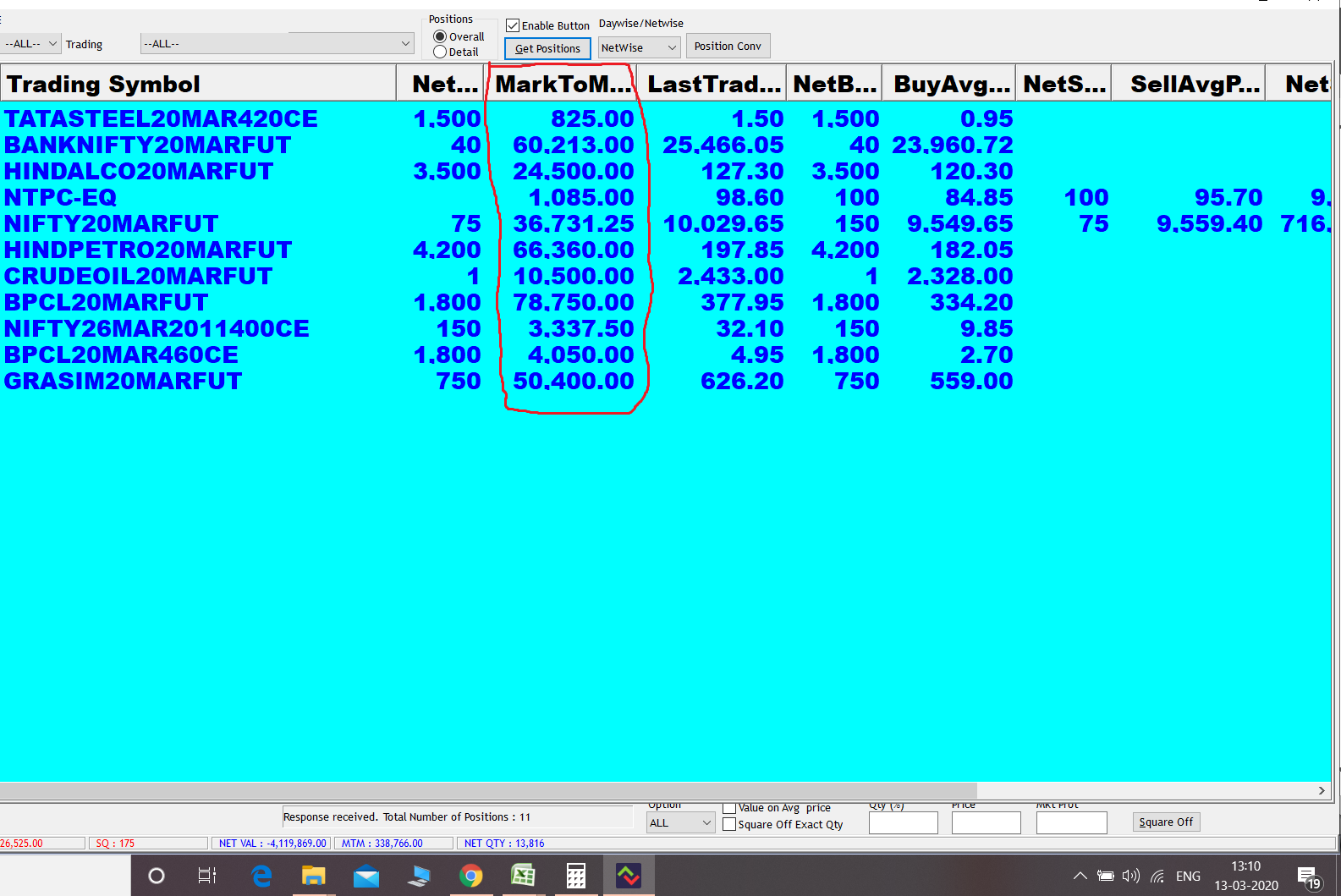Select NIFTY20MARFUT row
This screenshot has width=1341, height=896.
pos(665,223)
